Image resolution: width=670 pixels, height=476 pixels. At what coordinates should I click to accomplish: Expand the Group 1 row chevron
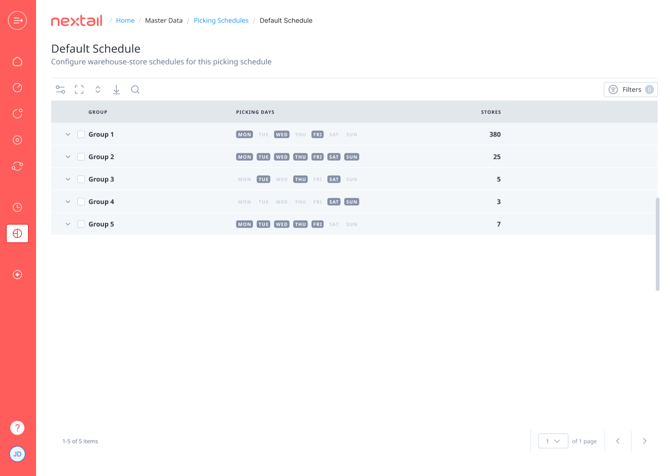coord(68,134)
